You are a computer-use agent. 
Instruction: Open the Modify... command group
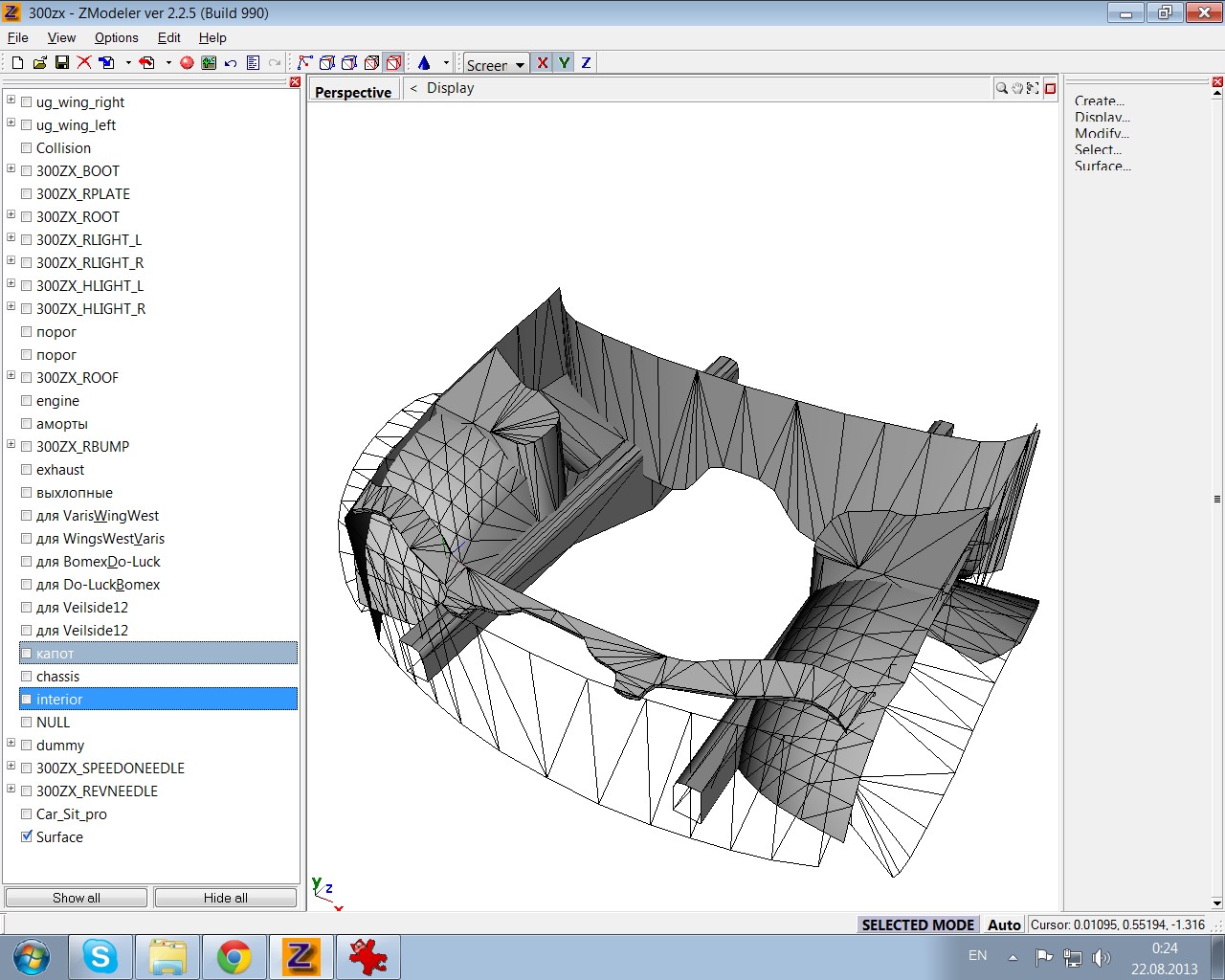point(1102,133)
